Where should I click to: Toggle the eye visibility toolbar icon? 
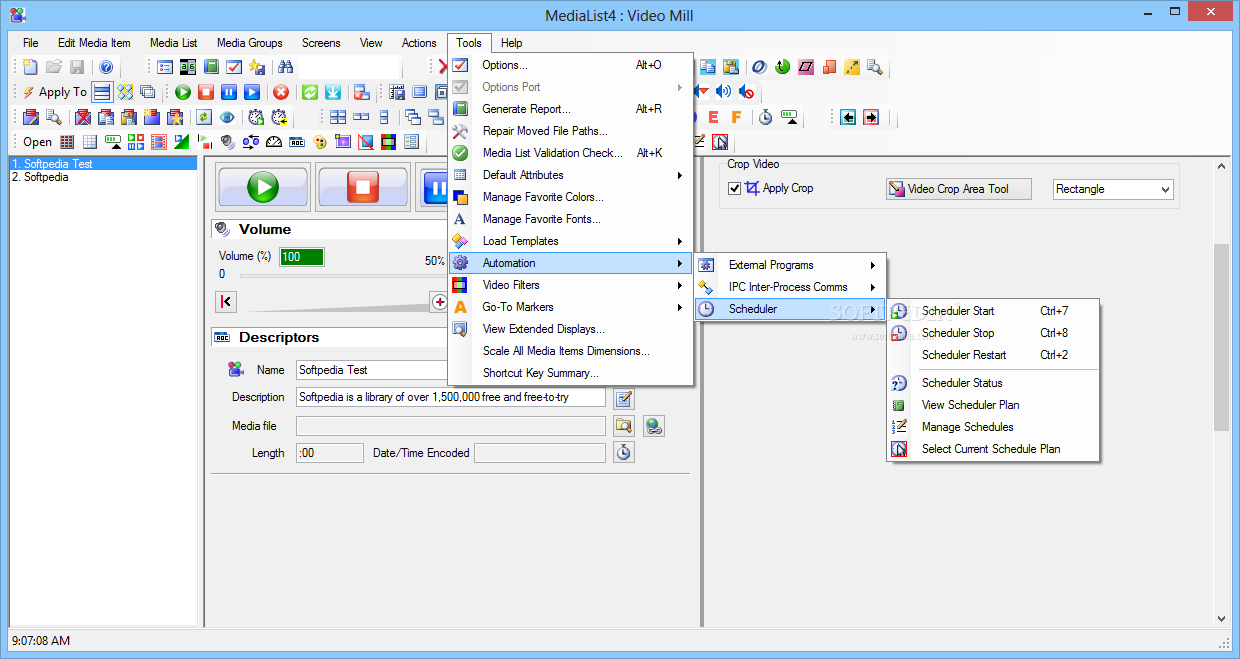(x=227, y=117)
